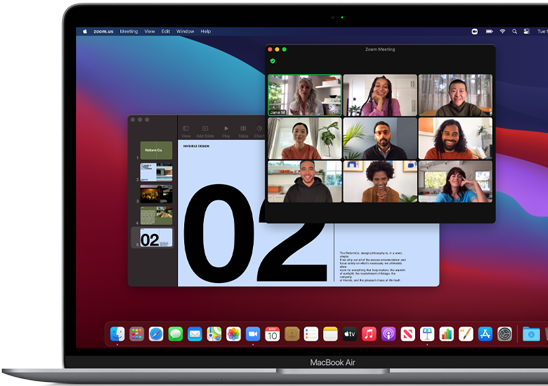Open Messages from the Dock
The image size is (548, 386).
click(x=175, y=334)
